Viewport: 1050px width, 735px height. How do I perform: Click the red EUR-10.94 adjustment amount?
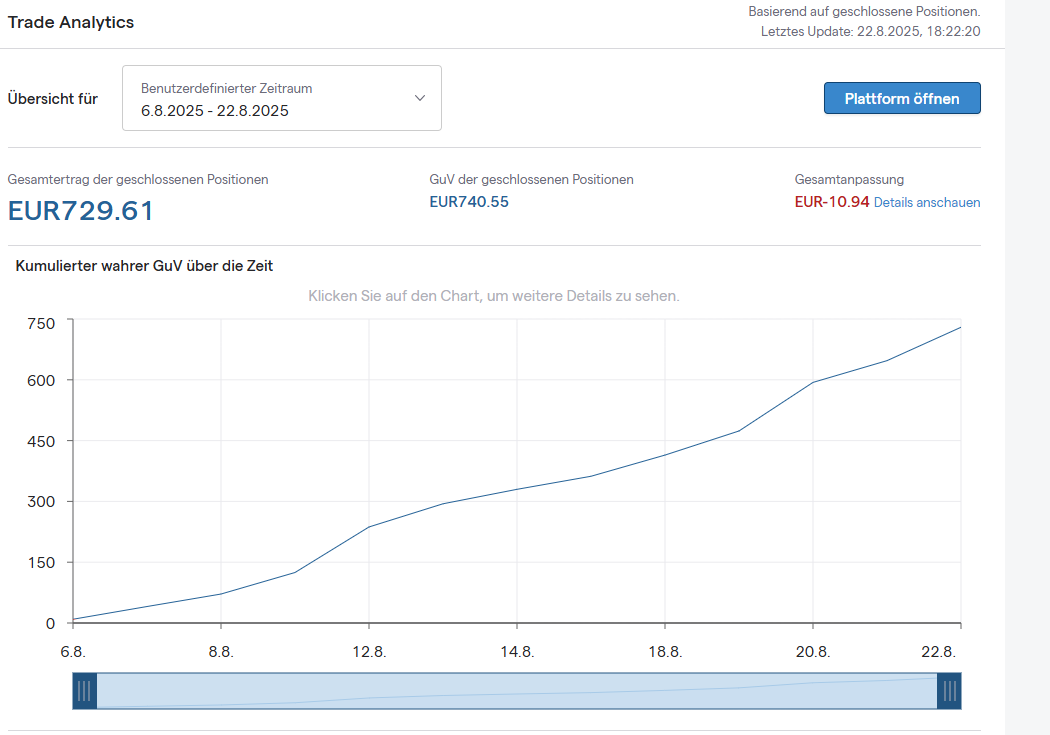(x=832, y=202)
